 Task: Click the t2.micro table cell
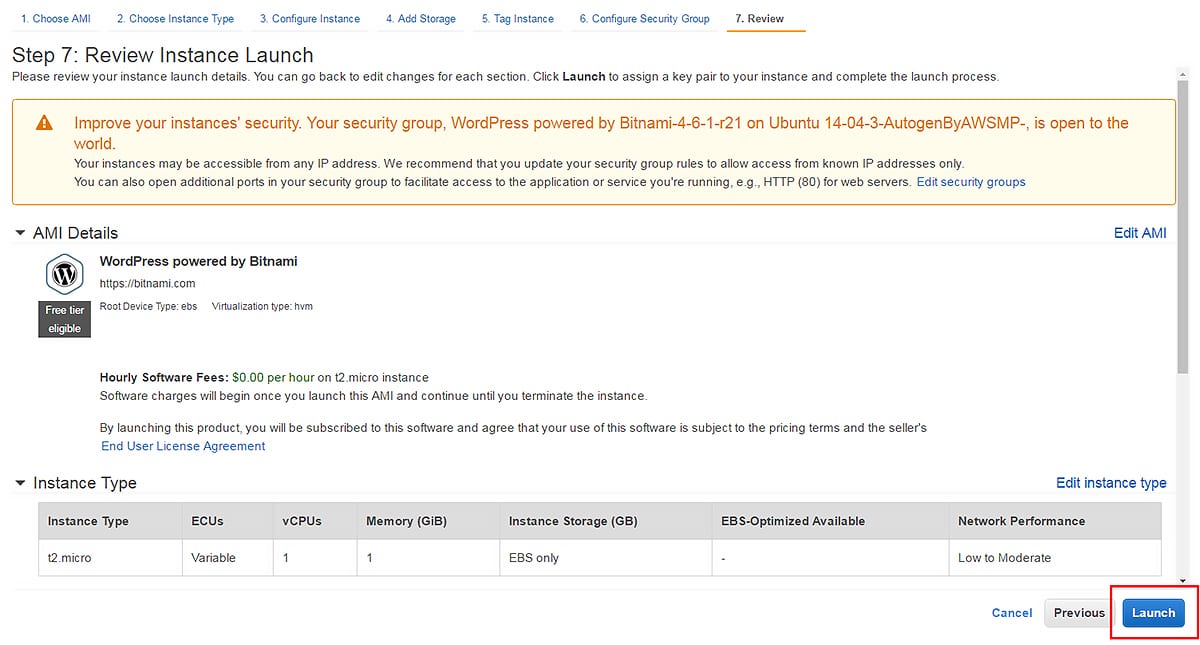coord(110,558)
